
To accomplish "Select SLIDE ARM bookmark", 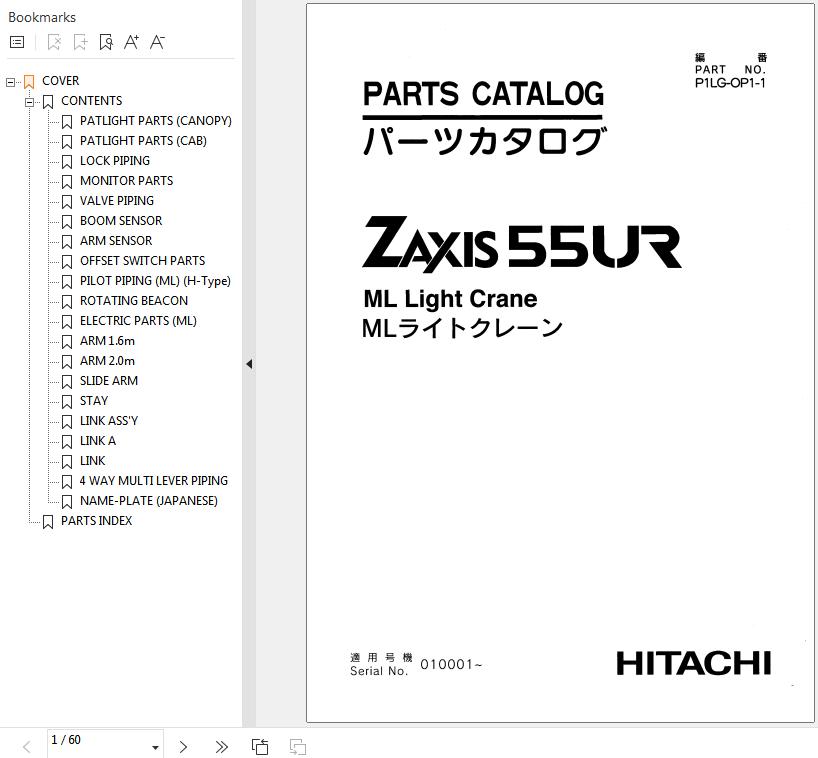I will 109,381.
